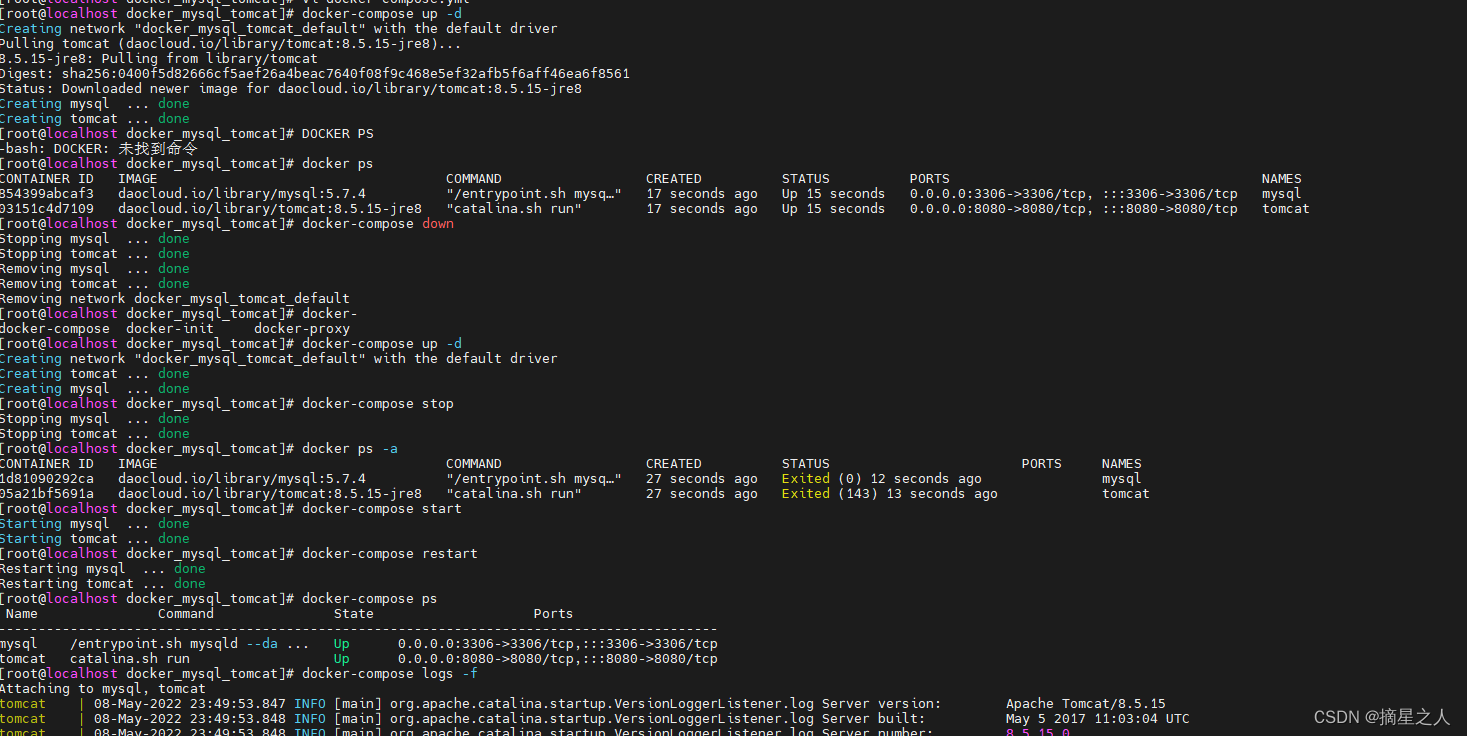Click the 'Server built:' log label
The height and width of the screenshot is (736, 1467).
pyautogui.click(x=873, y=719)
